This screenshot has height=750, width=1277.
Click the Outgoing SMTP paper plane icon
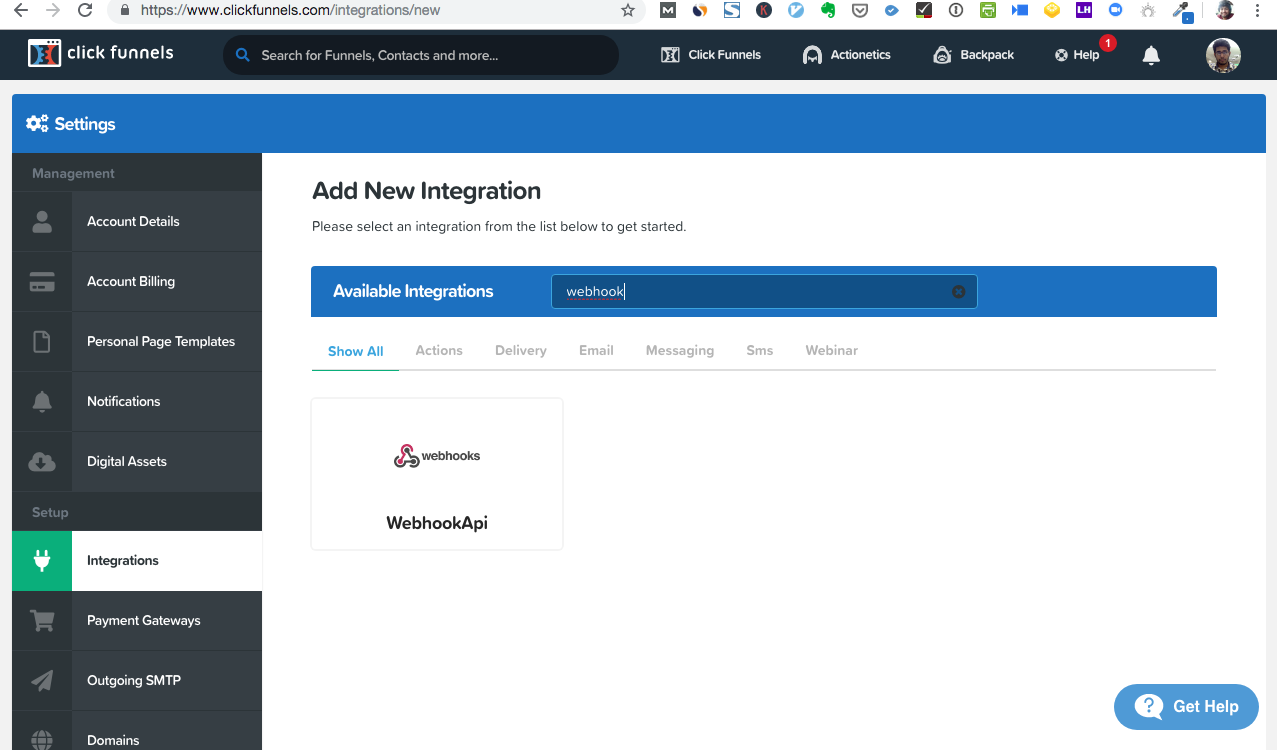click(x=42, y=680)
